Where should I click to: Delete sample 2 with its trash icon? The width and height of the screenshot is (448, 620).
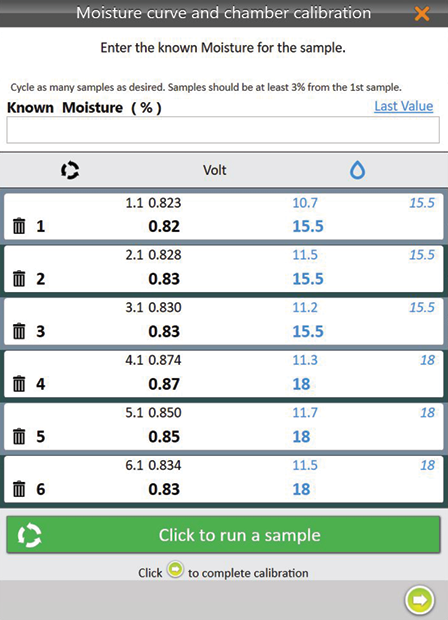19,279
